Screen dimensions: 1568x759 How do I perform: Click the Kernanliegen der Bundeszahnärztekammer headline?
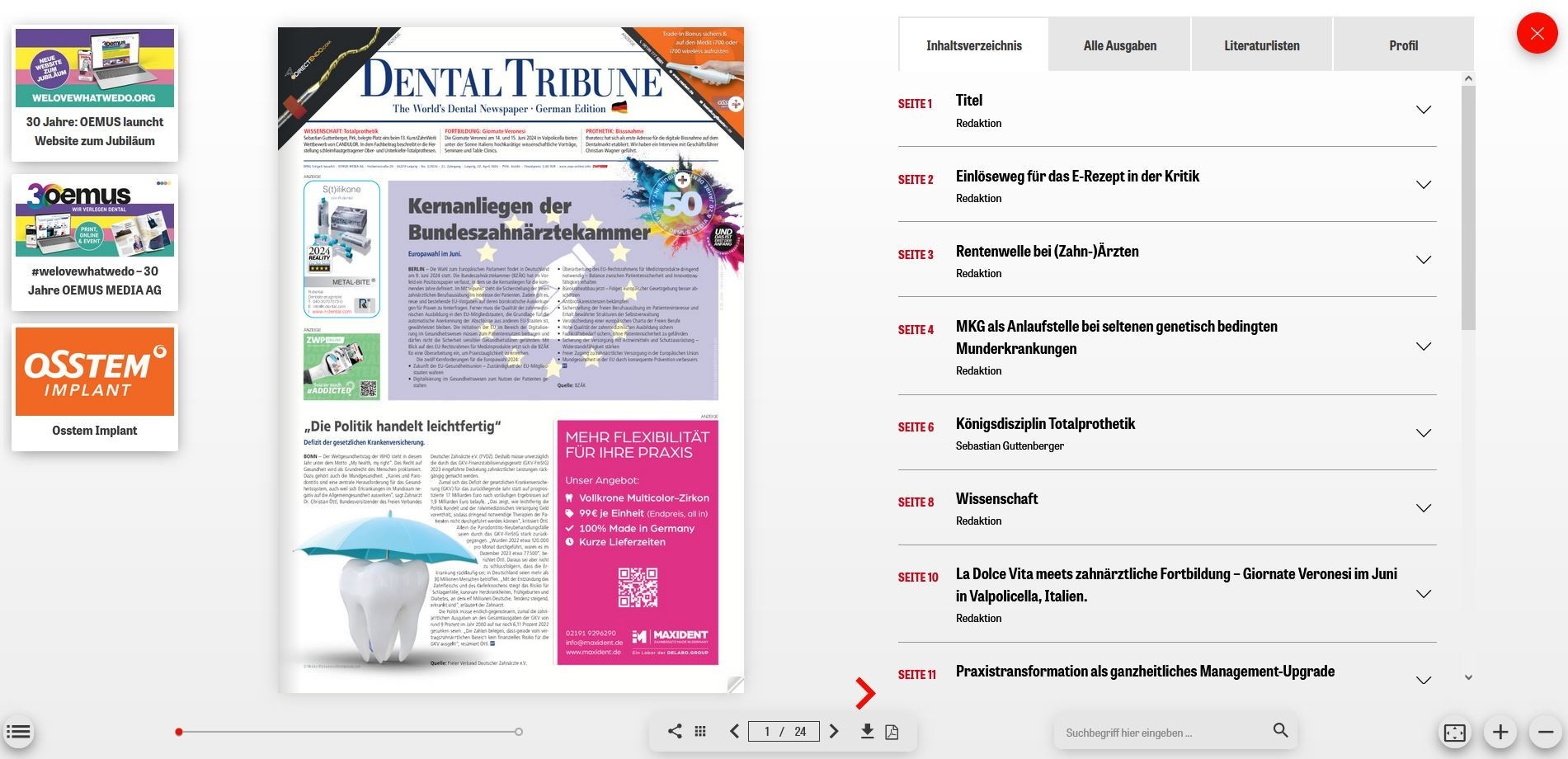tap(529, 218)
